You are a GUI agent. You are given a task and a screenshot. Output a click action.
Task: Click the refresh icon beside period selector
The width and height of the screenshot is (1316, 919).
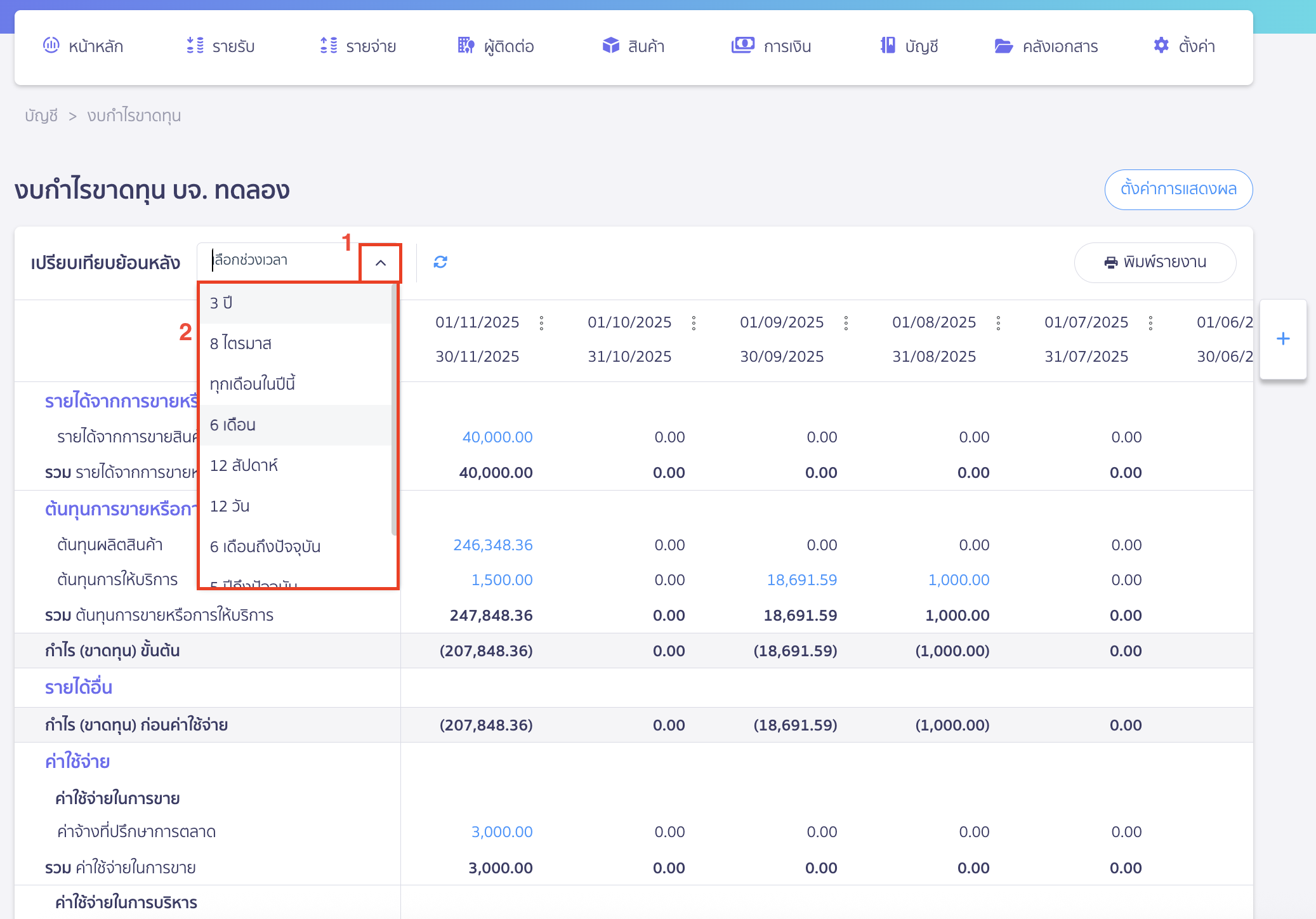tap(440, 262)
